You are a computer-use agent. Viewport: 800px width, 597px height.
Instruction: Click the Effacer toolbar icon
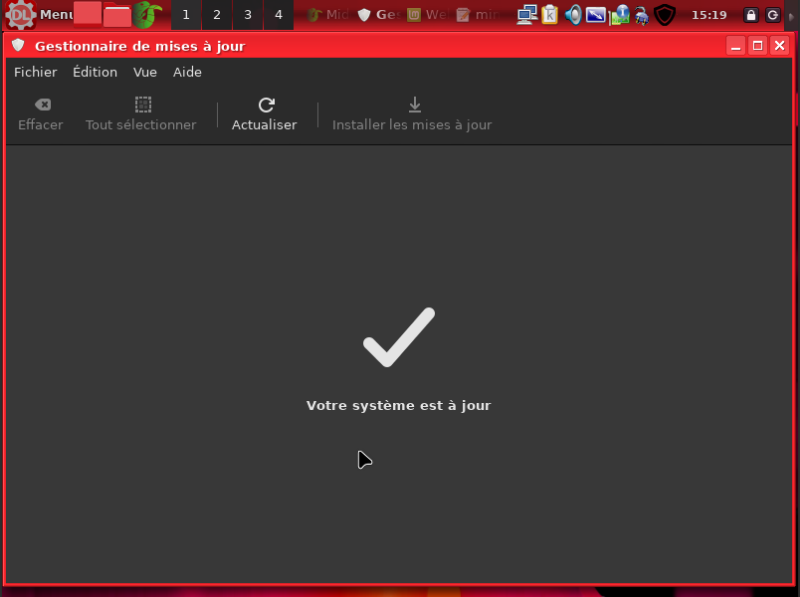[x=42, y=105]
